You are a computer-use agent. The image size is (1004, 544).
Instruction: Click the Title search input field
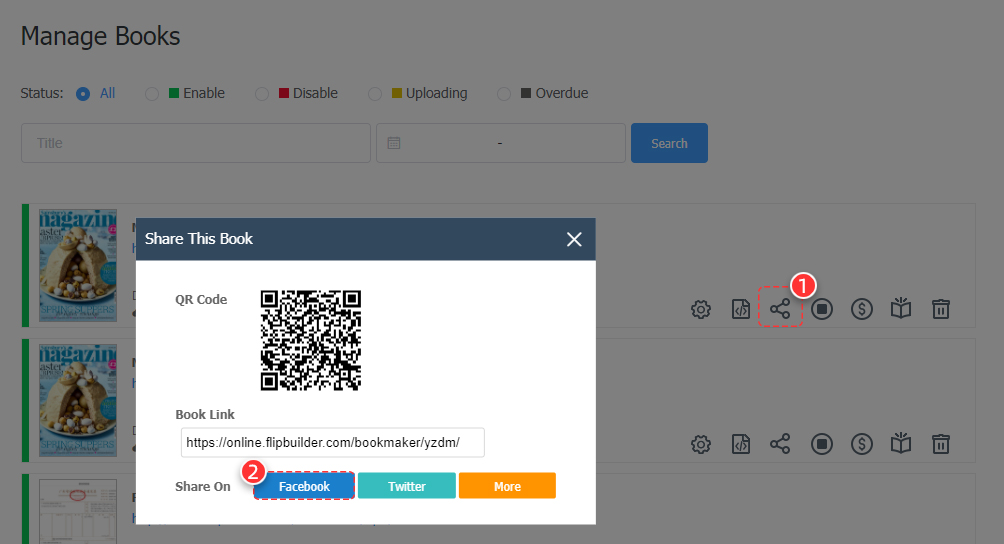coord(196,143)
